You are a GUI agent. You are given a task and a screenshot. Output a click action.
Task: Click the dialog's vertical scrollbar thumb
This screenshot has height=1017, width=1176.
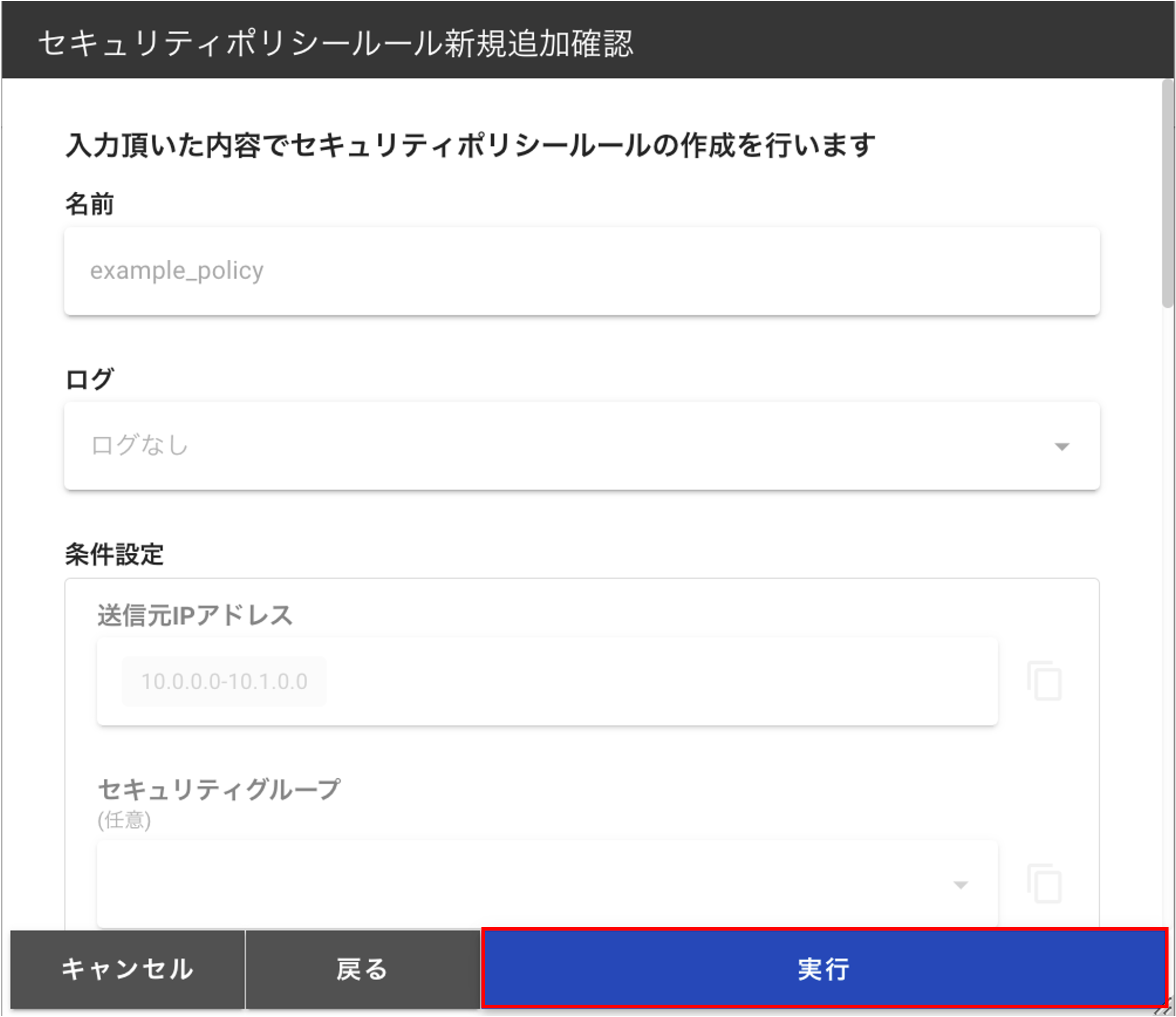click(1167, 193)
